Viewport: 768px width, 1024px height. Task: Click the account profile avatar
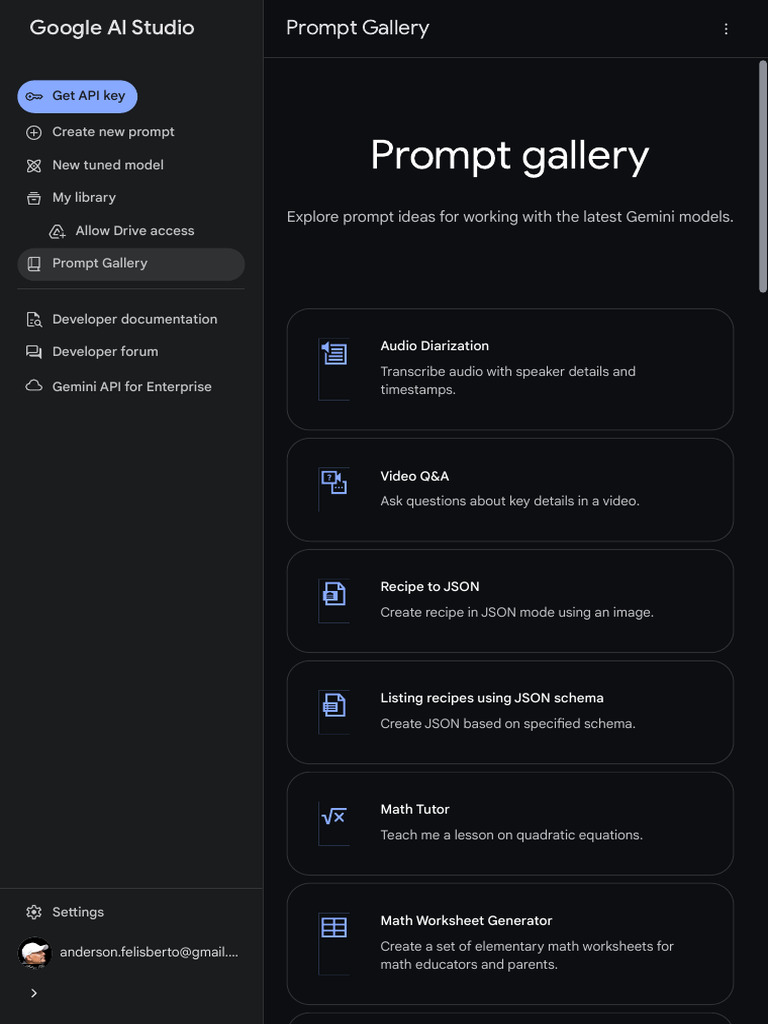click(x=35, y=953)
